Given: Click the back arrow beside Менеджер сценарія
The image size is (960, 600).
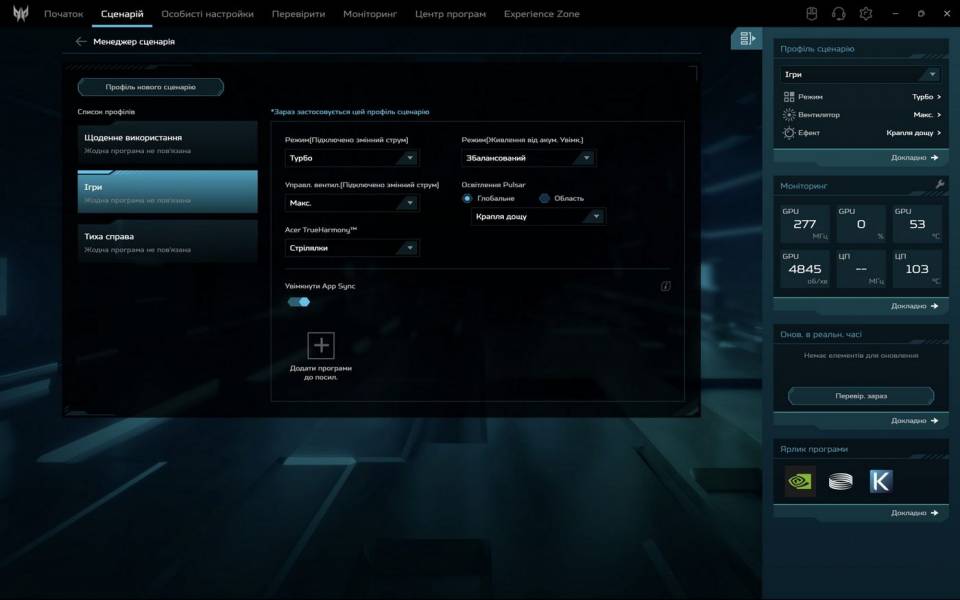Looking at the screenshot, I should coord(81,42).
